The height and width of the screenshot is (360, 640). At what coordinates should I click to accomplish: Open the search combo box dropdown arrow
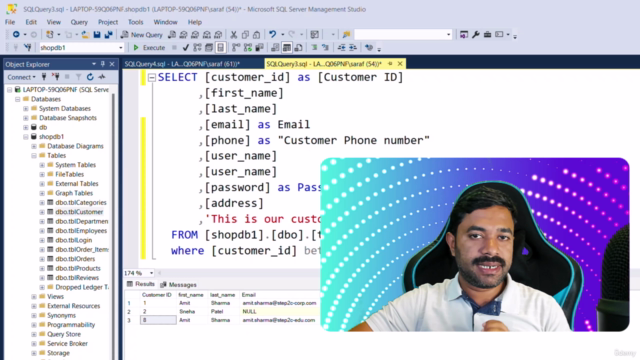[448, 35]
